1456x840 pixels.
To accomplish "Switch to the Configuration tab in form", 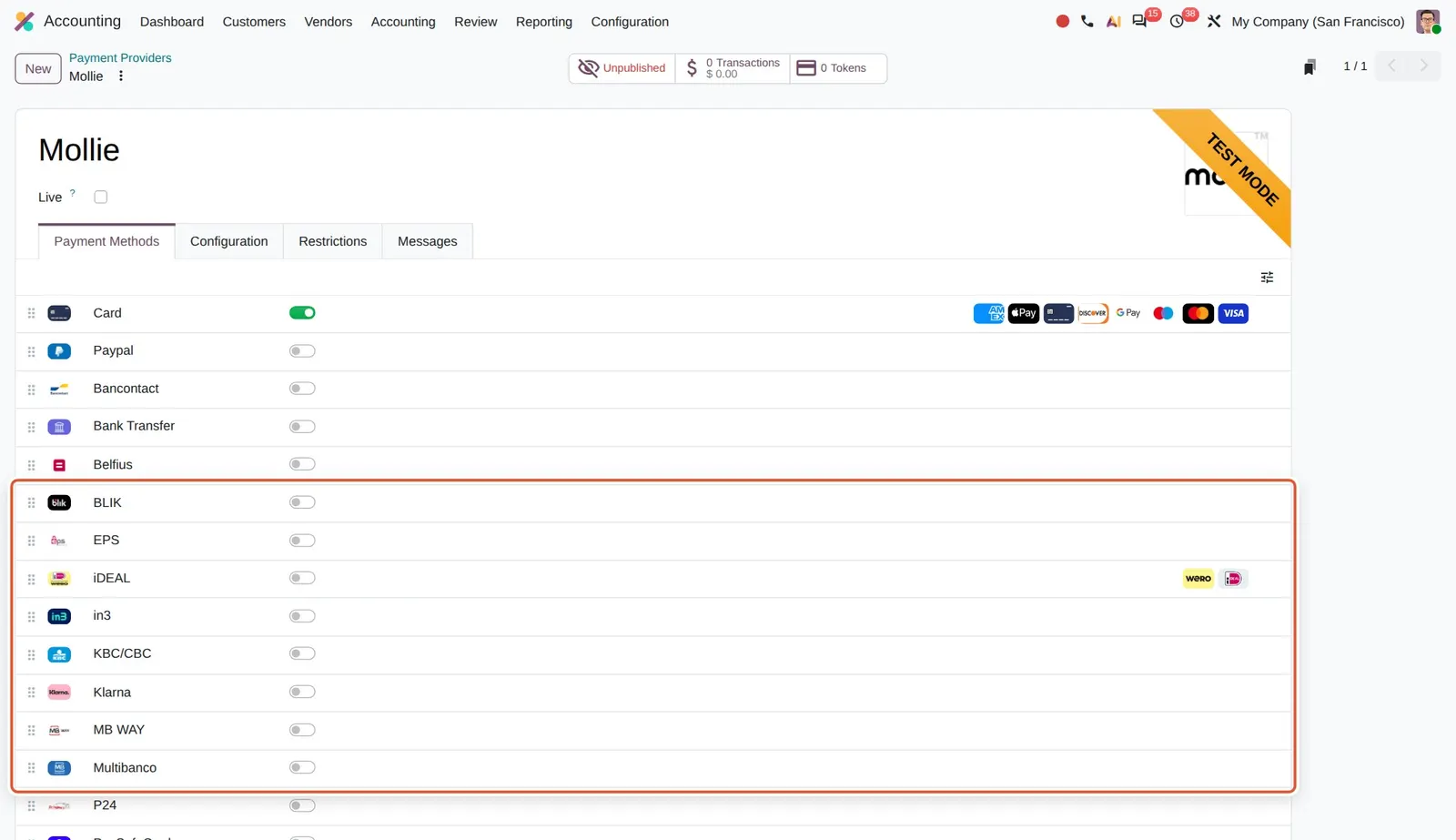I will click(229, 241).
